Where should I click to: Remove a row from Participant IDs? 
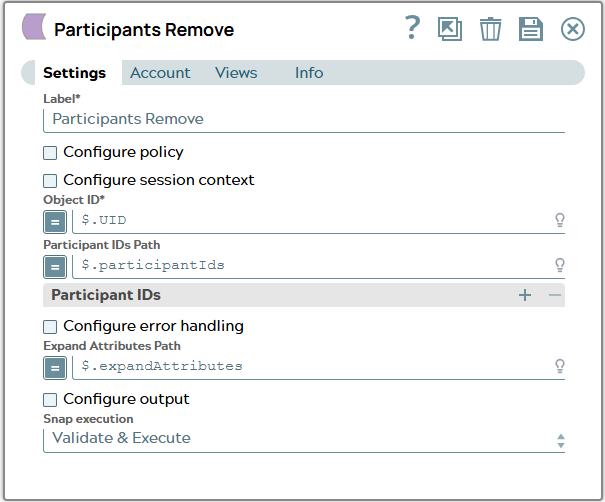(555, 295)
